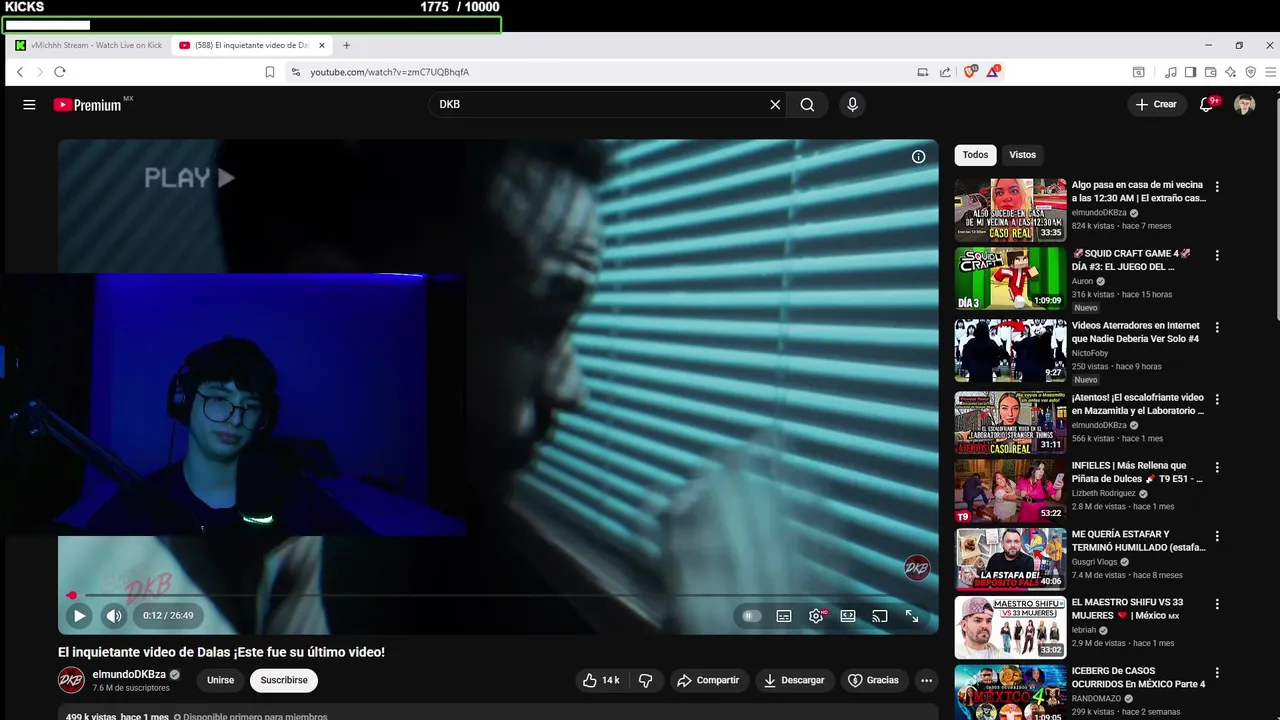
Task: Click the youtube.com address bar
Action: click(600, 72)
